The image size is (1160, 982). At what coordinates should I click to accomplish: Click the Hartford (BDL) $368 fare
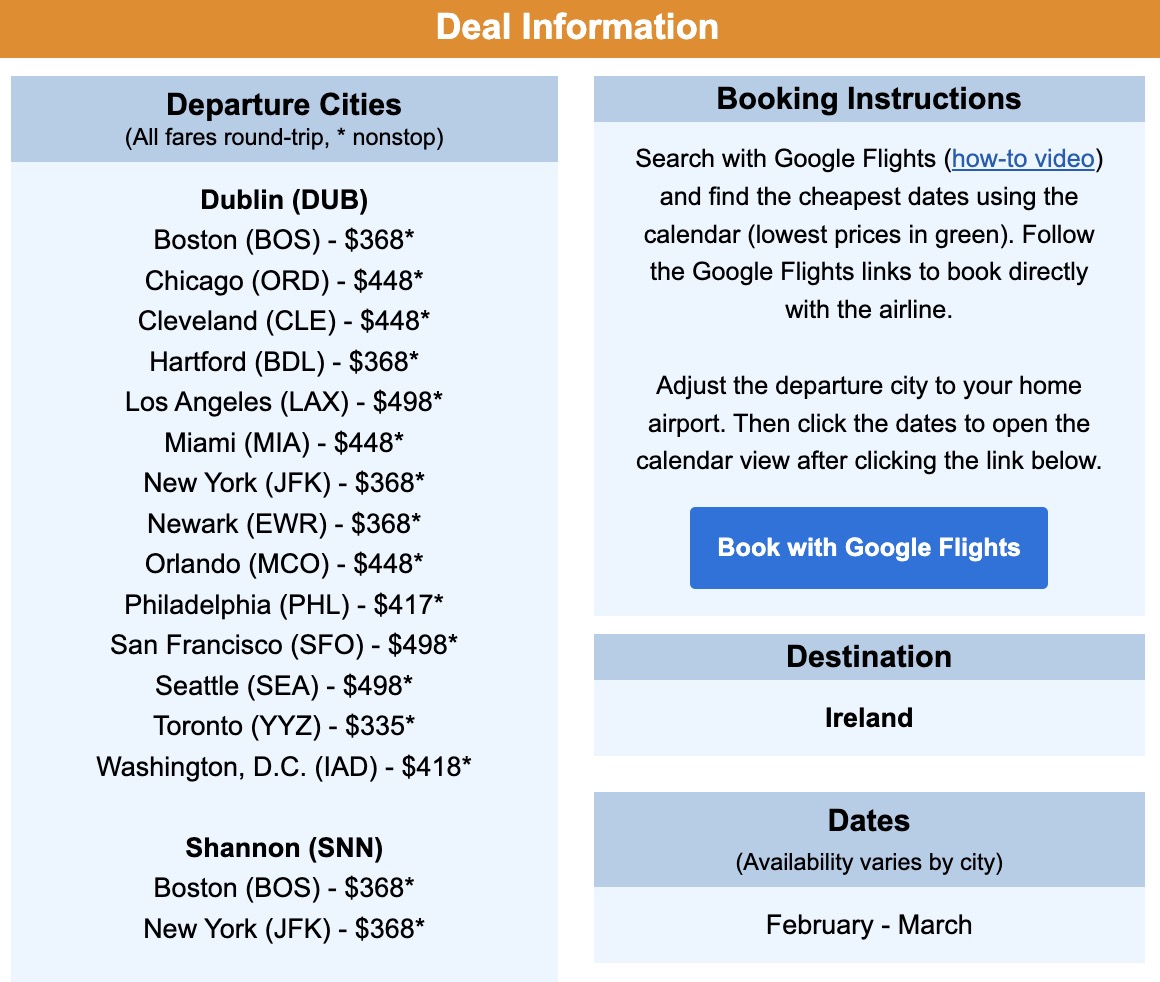pos(283,361)
